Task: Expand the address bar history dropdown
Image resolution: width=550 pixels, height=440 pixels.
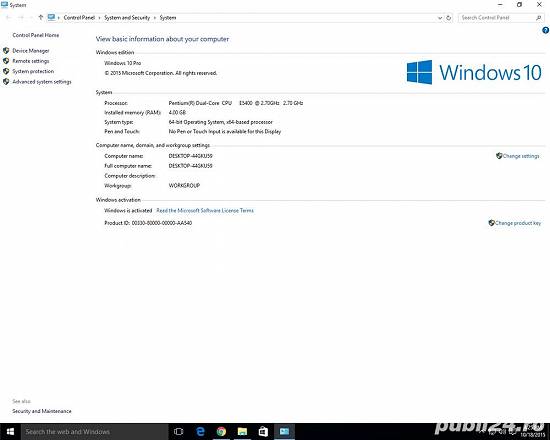Action: pyautogui.click(x=440, y=18)
